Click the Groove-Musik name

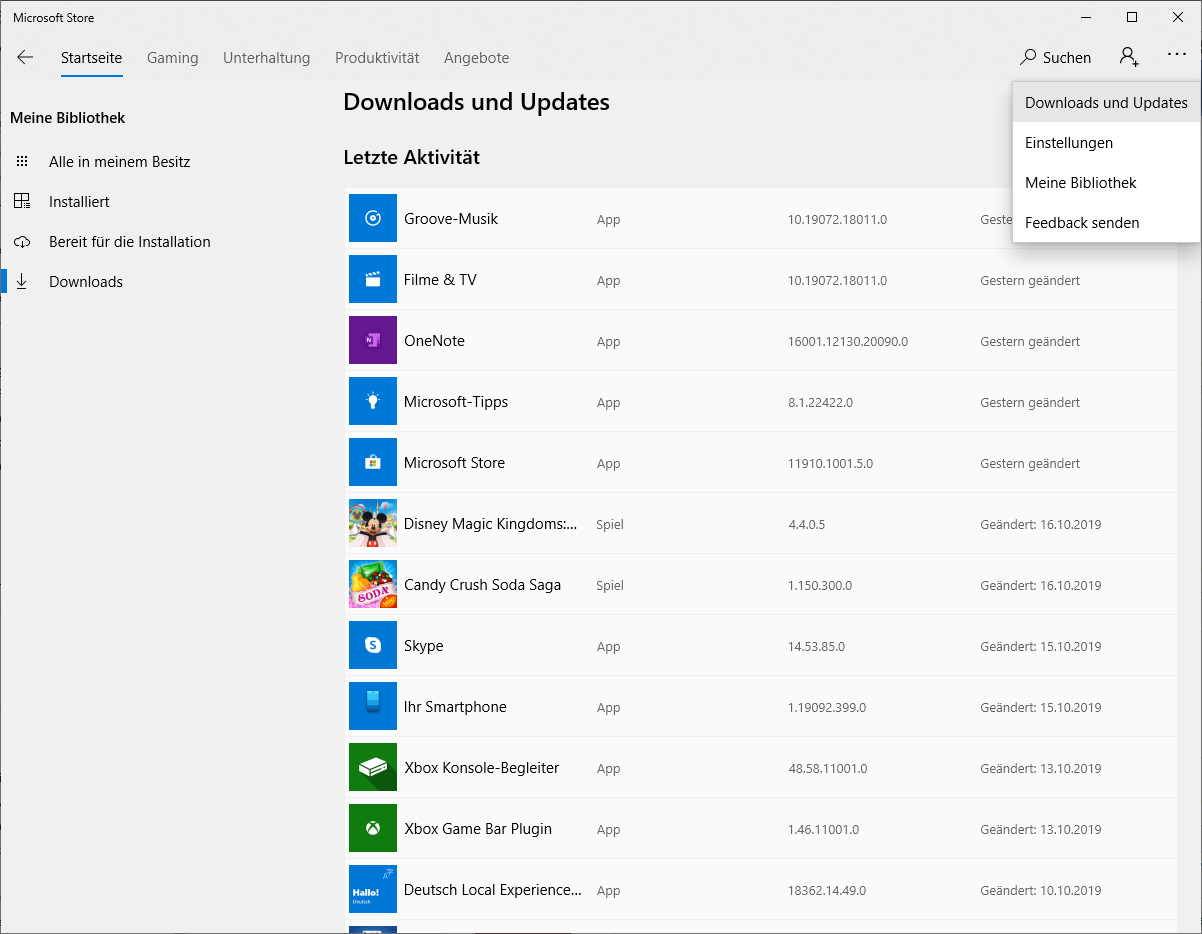451,218
